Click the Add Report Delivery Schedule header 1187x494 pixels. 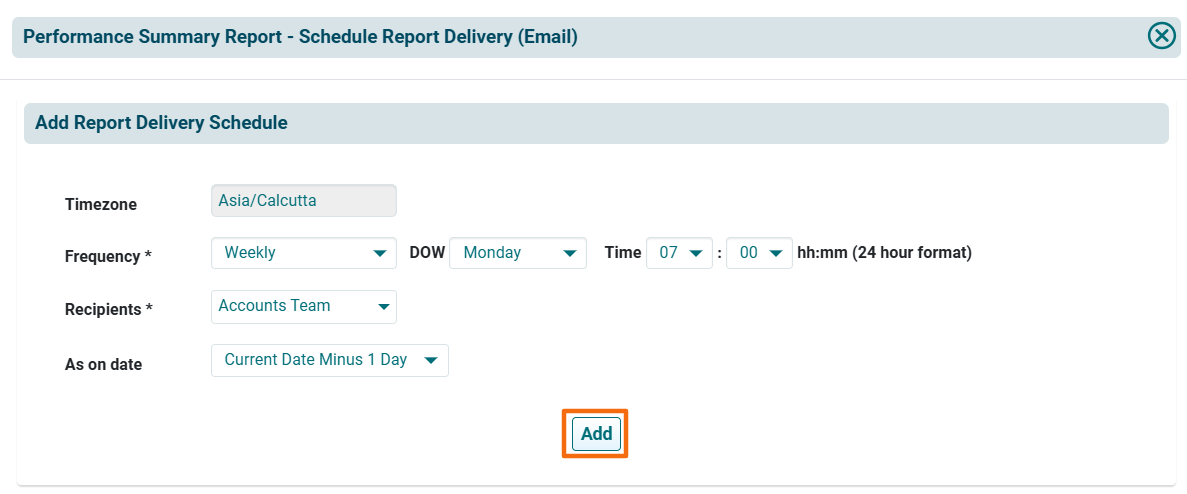(x=161, y=123)
